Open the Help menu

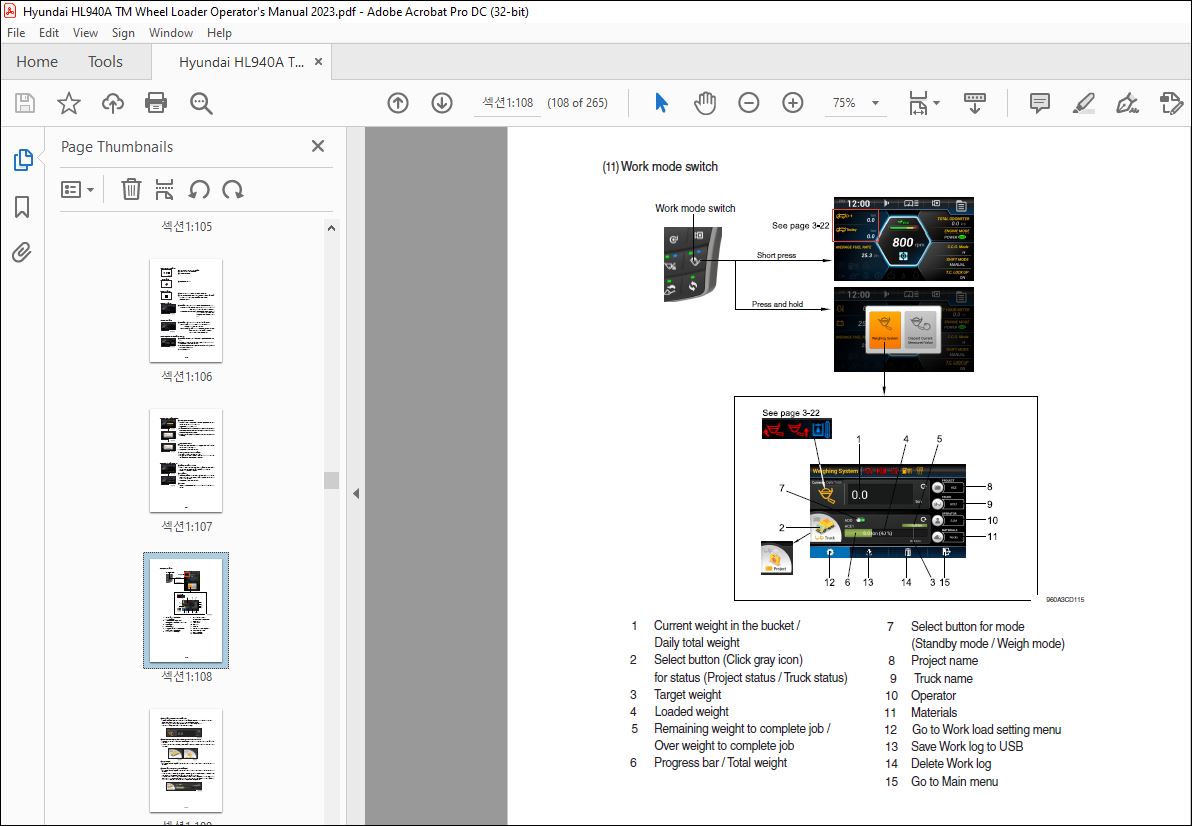pos(219,33)
